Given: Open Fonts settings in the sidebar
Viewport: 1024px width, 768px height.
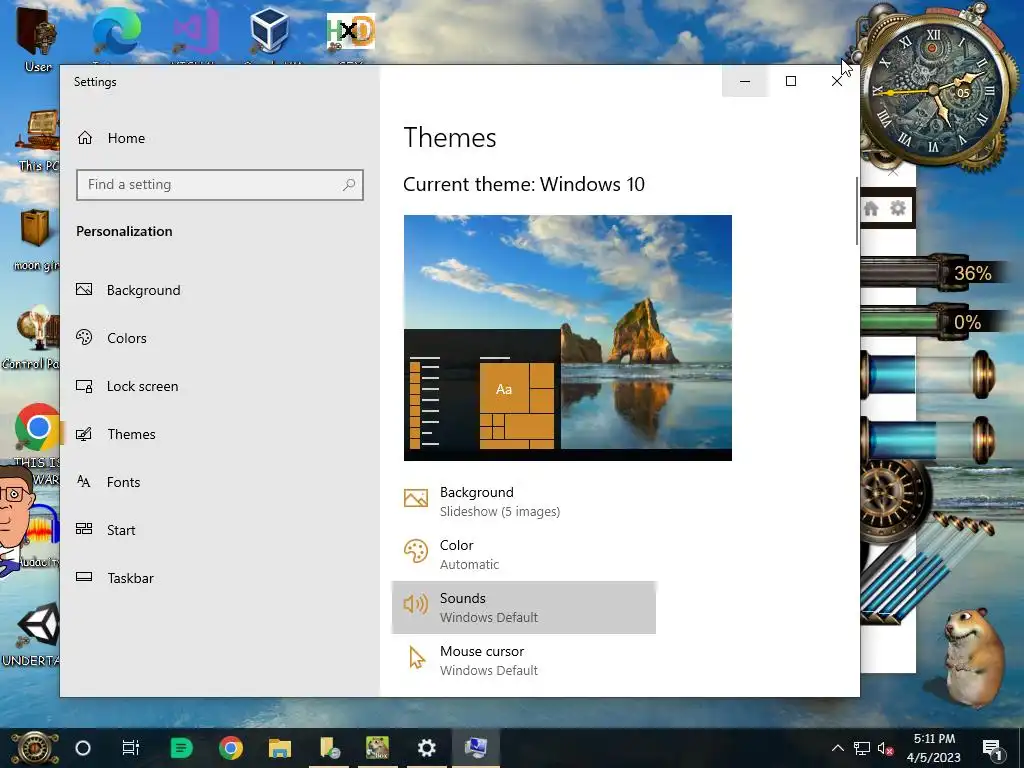Looking at the screenshot, I should (123, 482).
